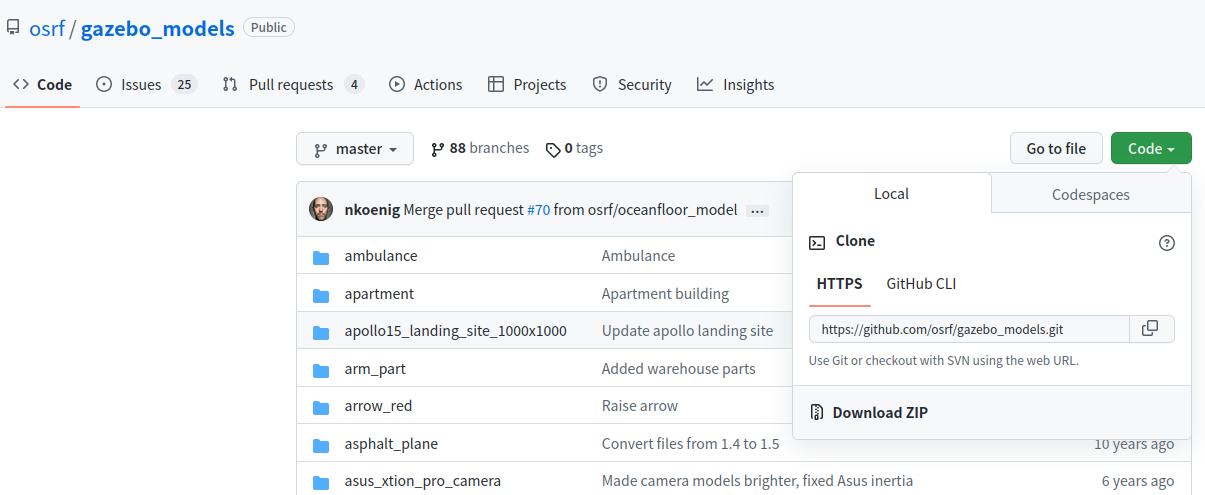Open the apollo15_landing_site_1000x1000 folder

(455, 331)
